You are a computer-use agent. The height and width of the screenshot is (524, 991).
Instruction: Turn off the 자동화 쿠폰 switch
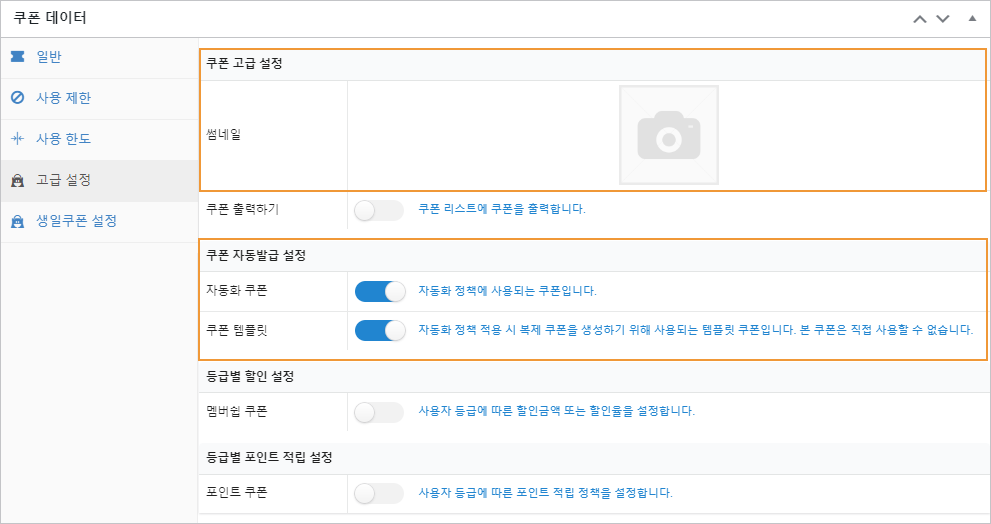pos(380,291)
